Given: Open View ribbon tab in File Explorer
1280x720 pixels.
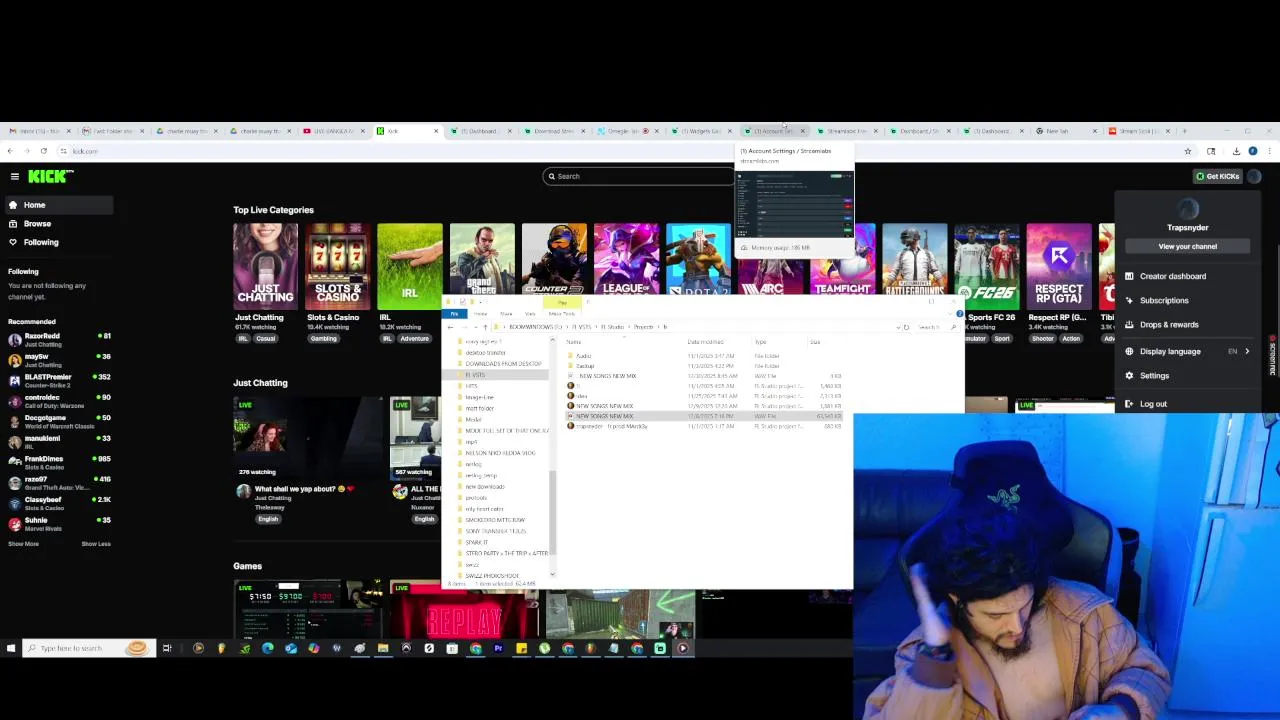Looking at the screenshot, I should [530, 314].
